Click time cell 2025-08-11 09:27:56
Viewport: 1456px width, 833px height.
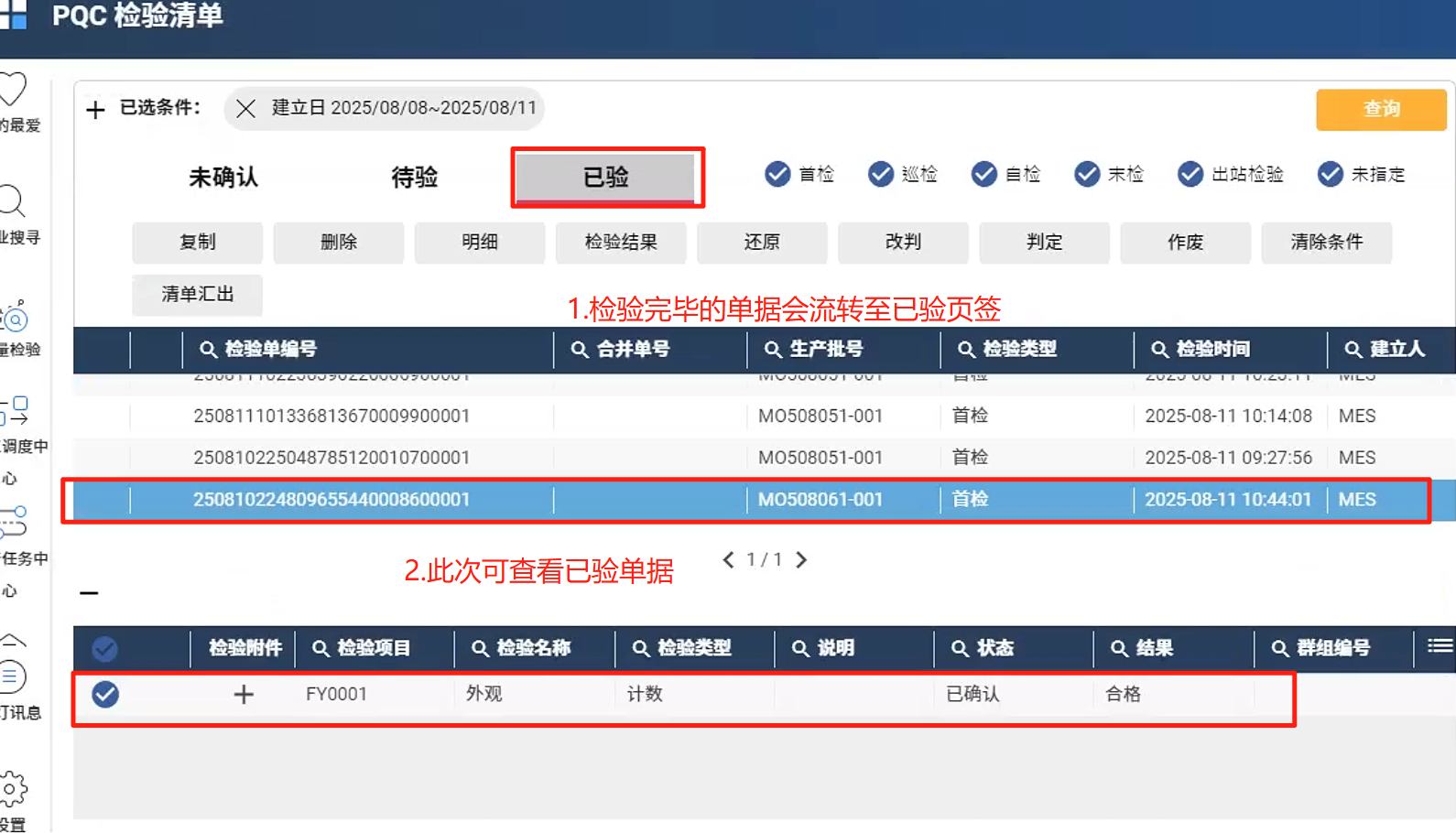point(1228,458)
